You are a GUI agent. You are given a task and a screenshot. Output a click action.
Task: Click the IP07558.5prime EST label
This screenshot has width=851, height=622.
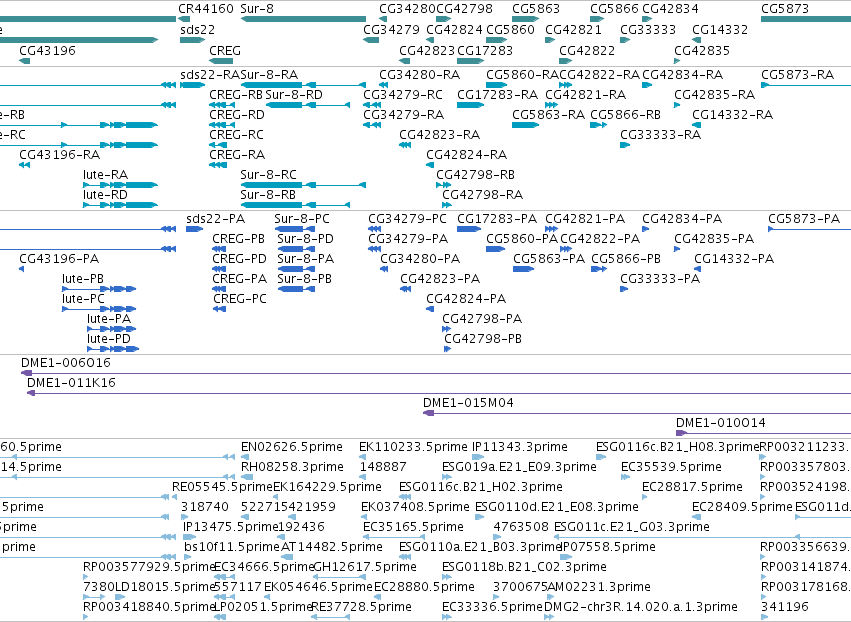coord(607,547)
